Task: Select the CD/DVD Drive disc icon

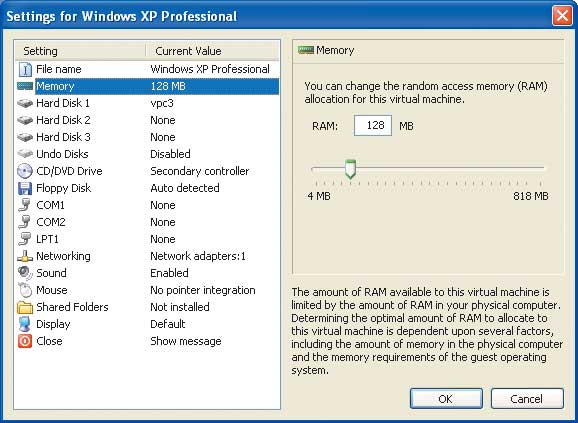Action: click(25, 171)
